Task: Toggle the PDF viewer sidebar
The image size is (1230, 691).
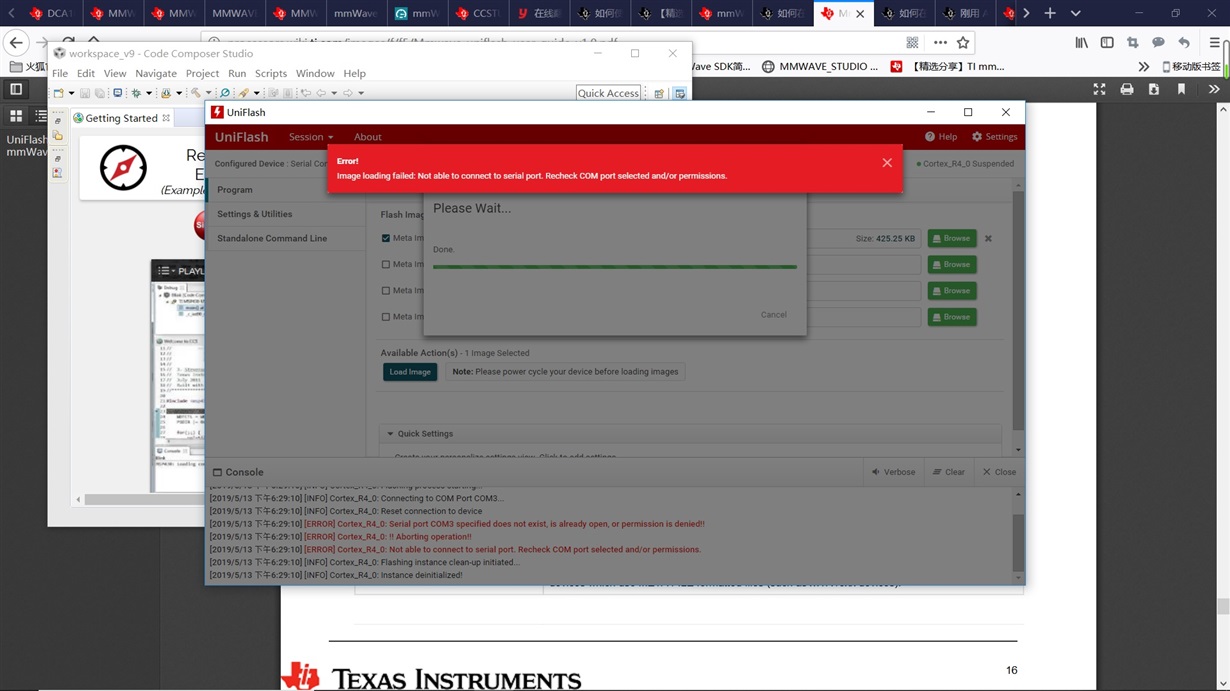Action: point(16,89)
